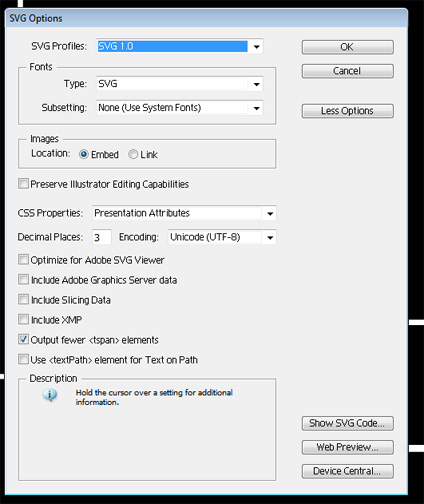Click the 'Hold the cursor over a setting' description text
This screenshot has height=504, width=424.
tap(154, 397)
